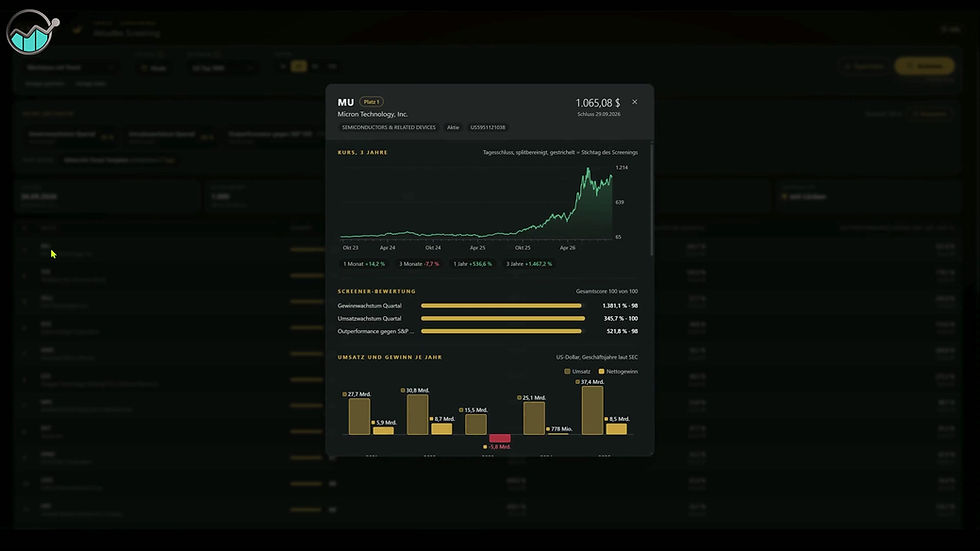Image resolution: width=980 pixels, height=551 pixels.
Task: Click the Micron Technology, Inc. company name
Action: 372,114
